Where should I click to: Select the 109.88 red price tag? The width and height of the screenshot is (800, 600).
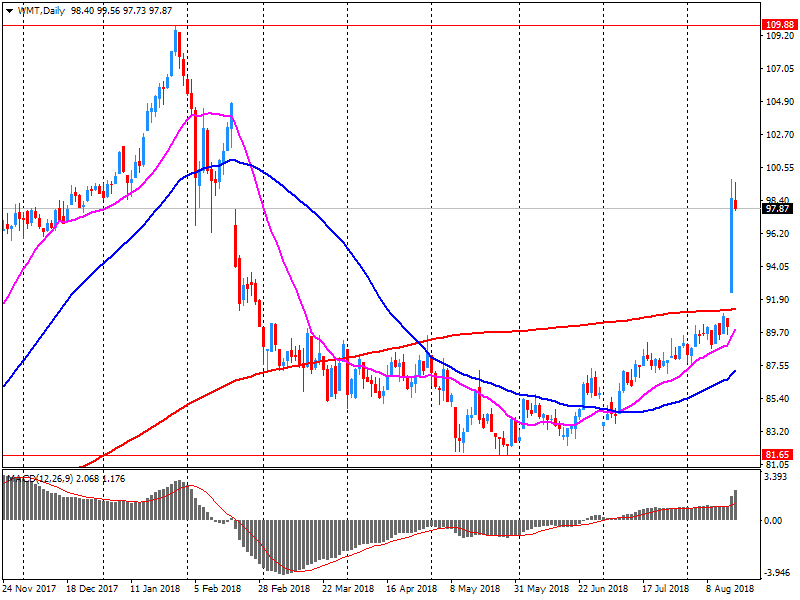(778, 23)
